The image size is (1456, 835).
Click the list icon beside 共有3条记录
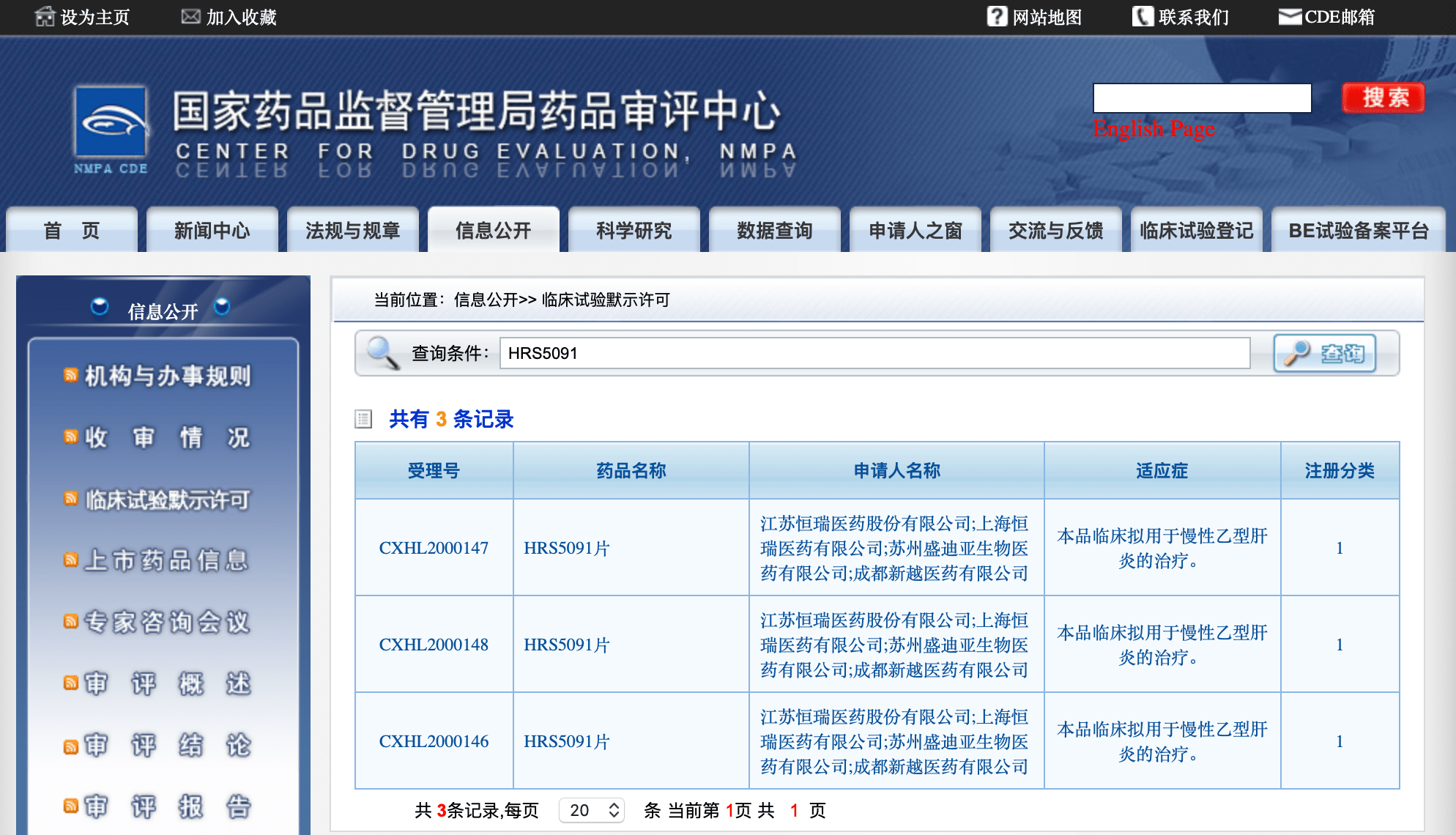coord(363,419)
